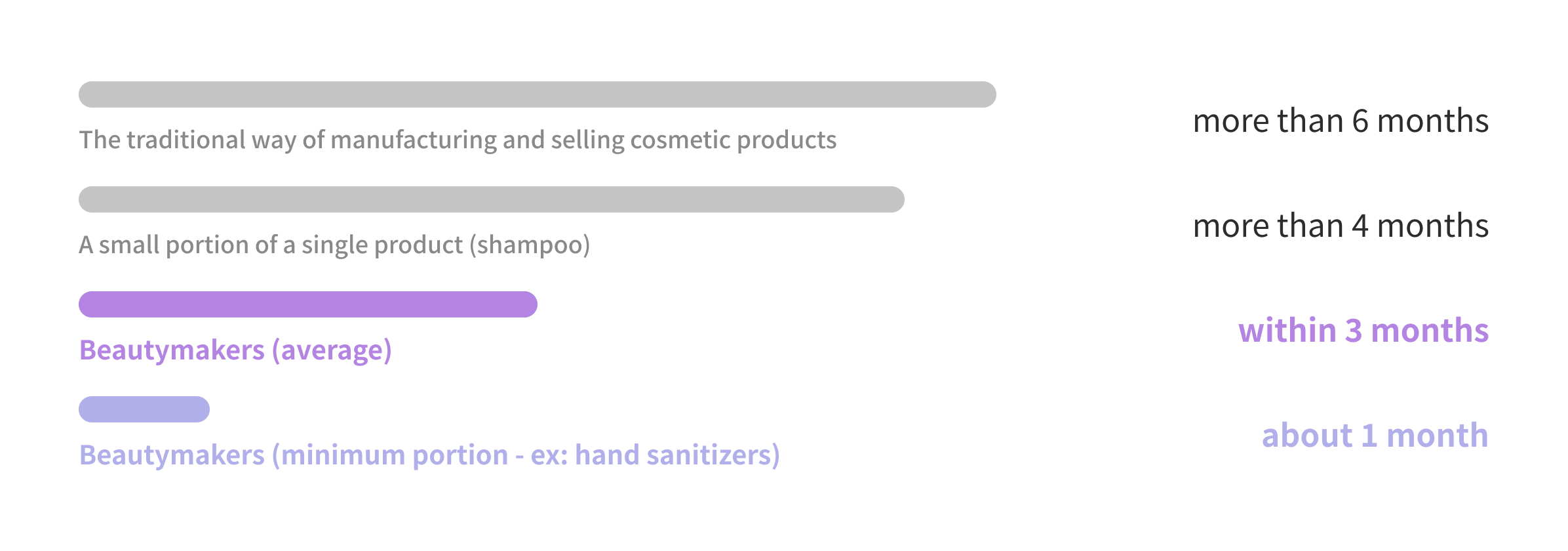Screen dimensions: 1568x551
Task: Select the small portion shampoo caption
Action: coord(334,245)
